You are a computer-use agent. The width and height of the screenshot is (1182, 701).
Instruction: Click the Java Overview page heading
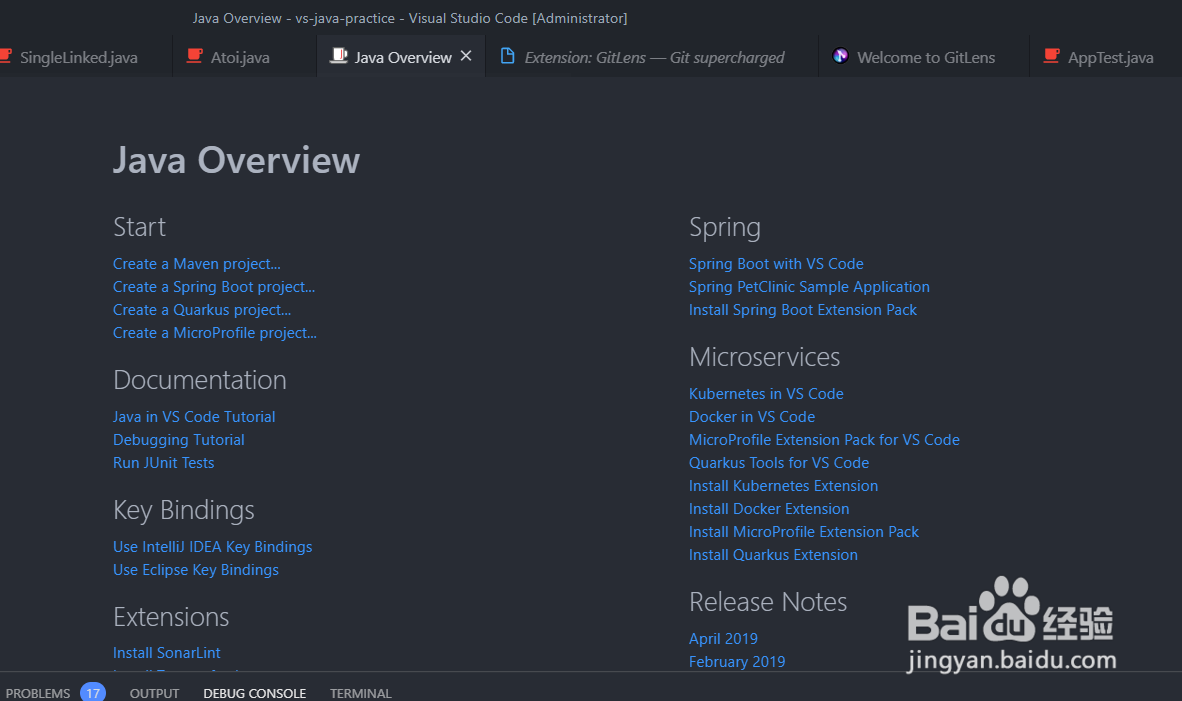point(237,161)
